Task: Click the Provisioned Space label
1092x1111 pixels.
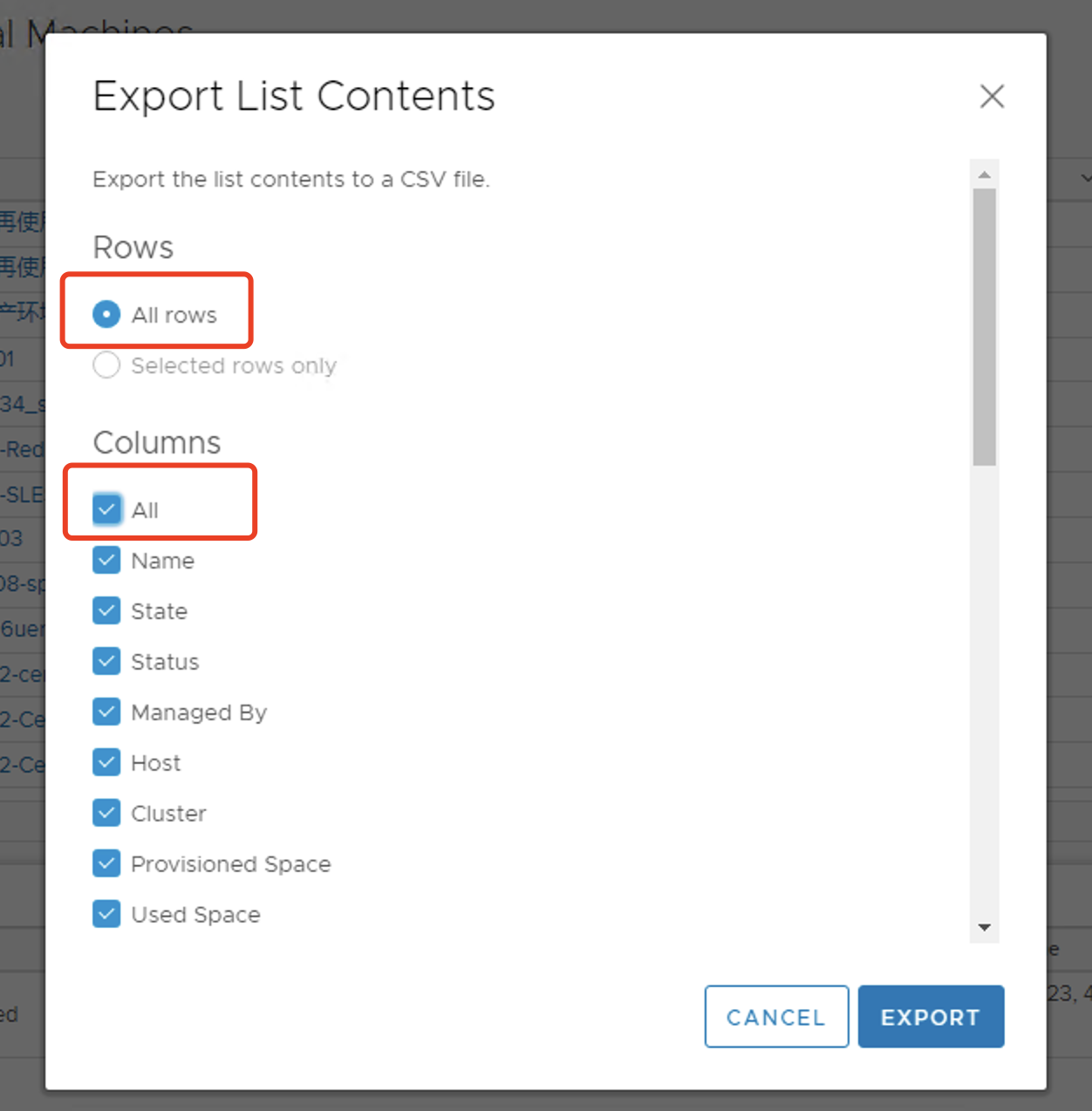Action: [x=231, y=864]
